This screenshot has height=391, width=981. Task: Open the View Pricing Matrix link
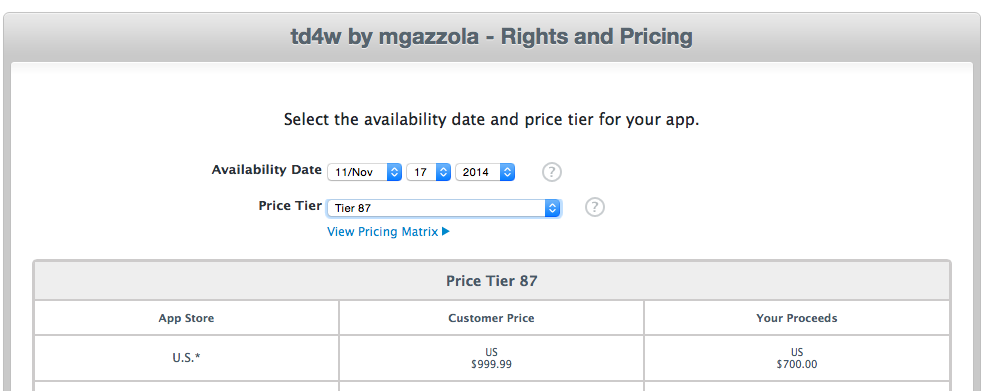coord(388,231)
